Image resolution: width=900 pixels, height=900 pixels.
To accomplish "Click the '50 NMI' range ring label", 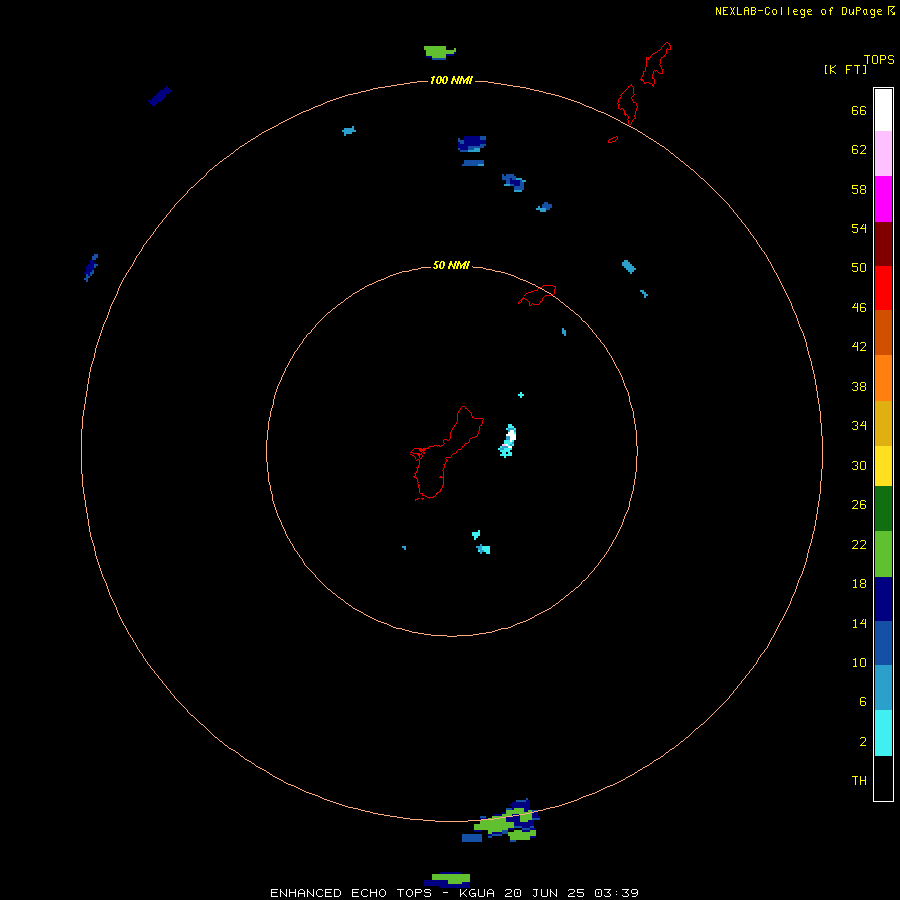I will 451,265.
